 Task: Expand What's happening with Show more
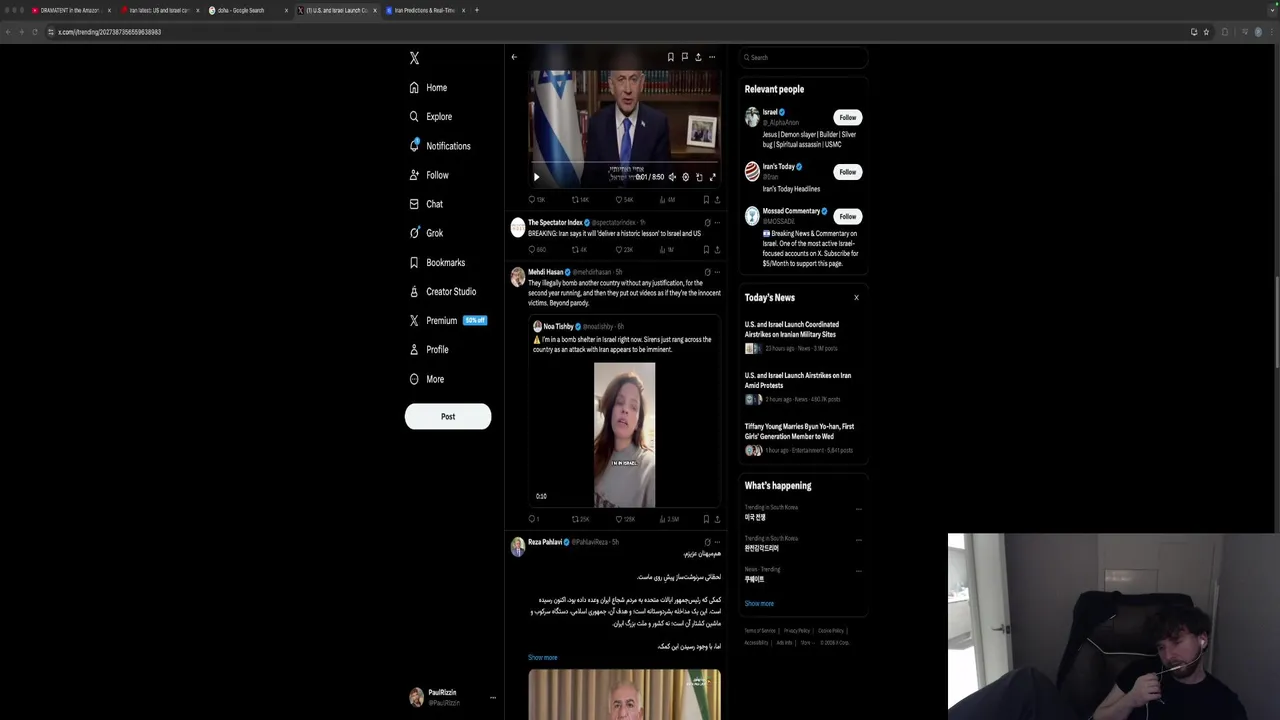click(759, 604)
